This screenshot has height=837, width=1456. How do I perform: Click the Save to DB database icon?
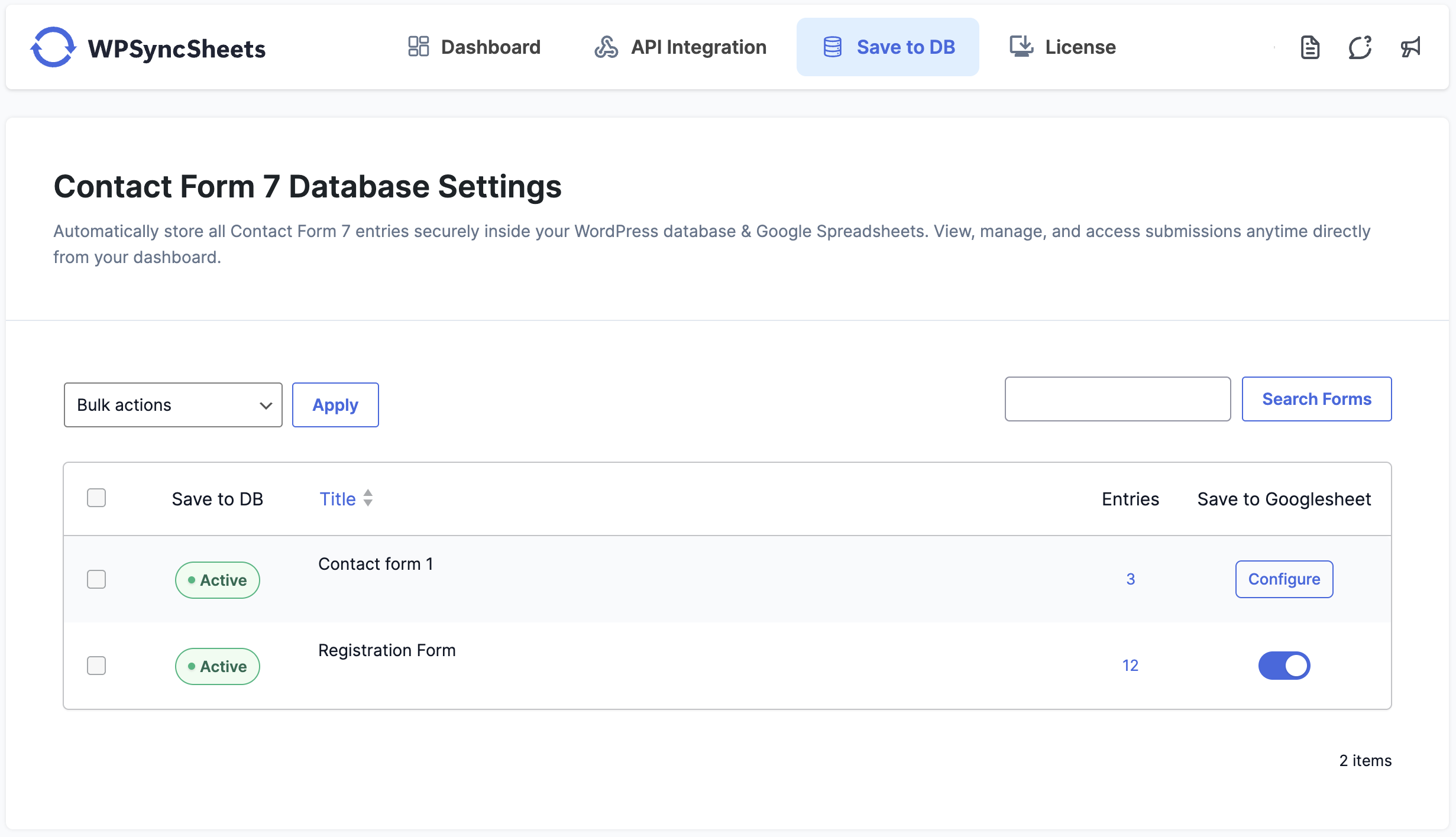pos(833,47)
